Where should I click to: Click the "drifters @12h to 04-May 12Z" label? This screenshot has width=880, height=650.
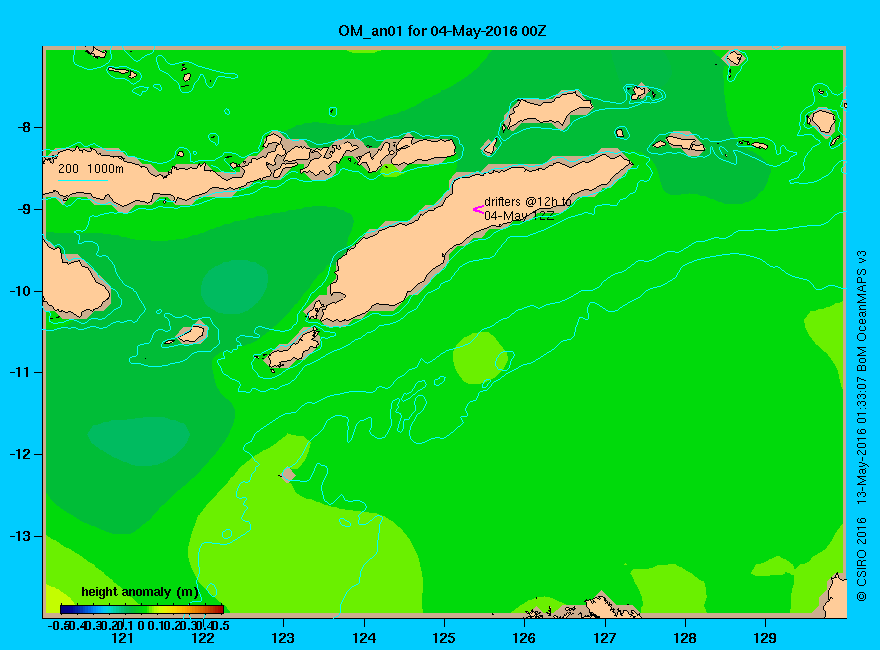point(528,208)
